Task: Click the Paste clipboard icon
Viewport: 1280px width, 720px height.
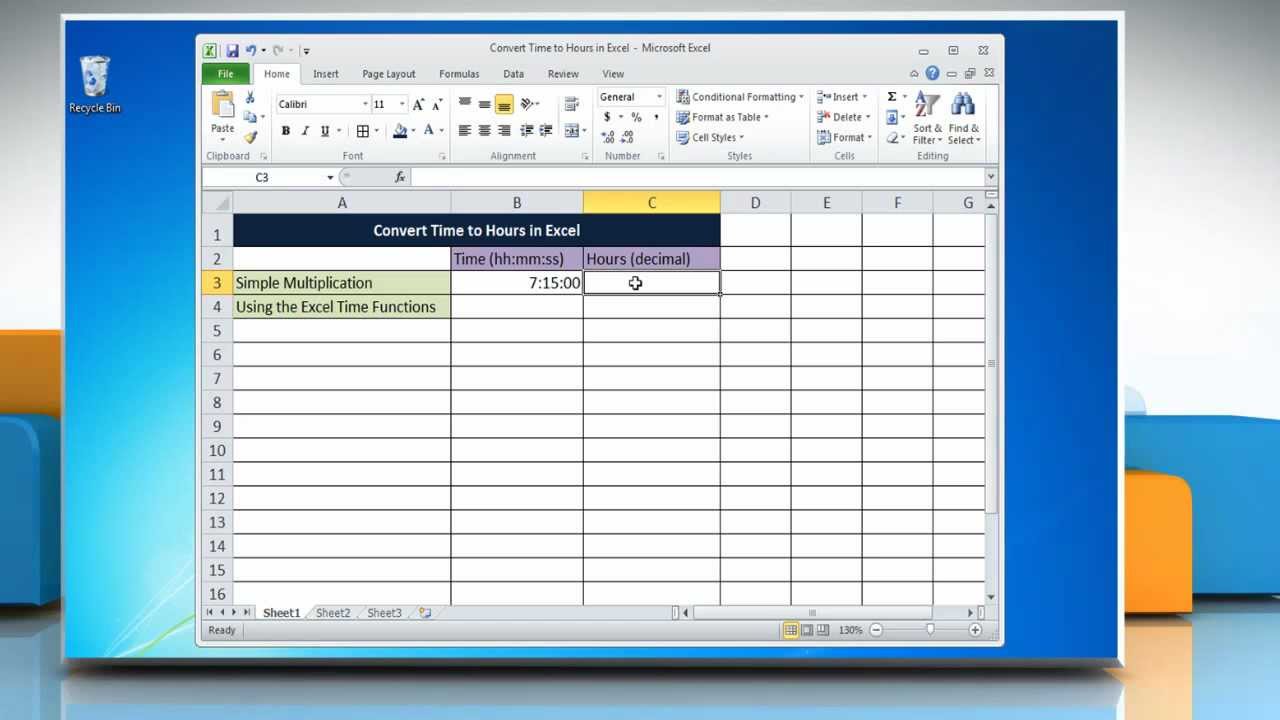Action: point(222,104)
